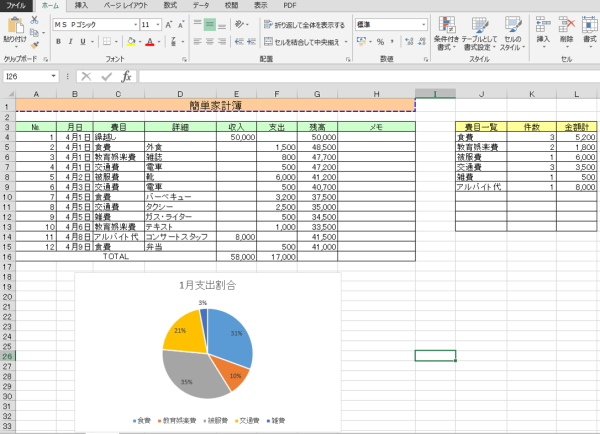Click the increase indent icon
This screenshot has width=600, height=434.
point(251,42)
